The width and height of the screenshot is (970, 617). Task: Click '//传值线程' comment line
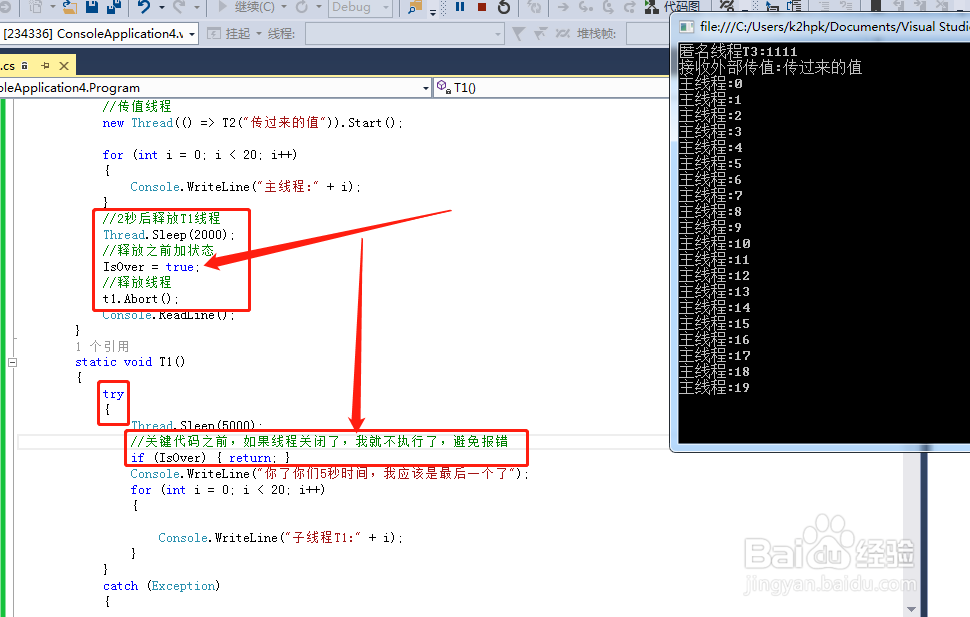(x=137, y=106)
